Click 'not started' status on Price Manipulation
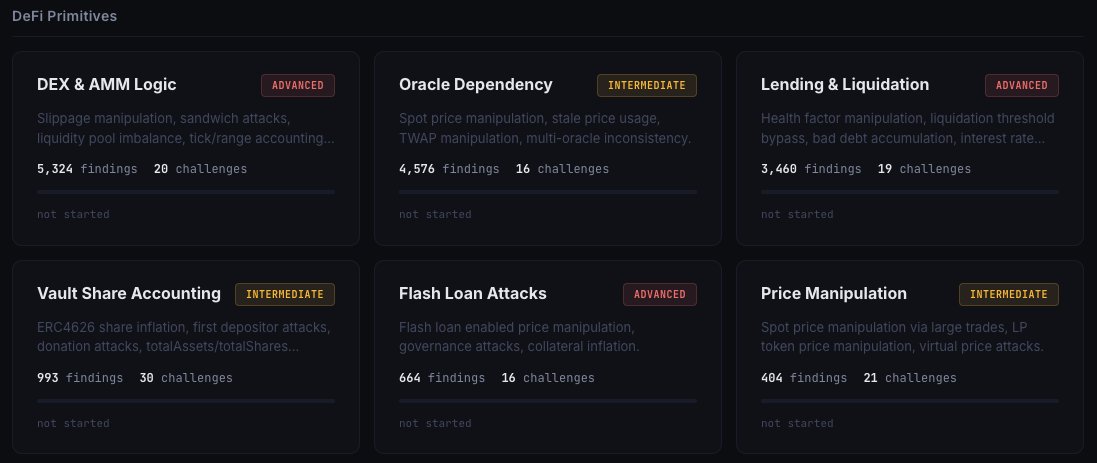1097x463 pixels. [x=798, y=424]
